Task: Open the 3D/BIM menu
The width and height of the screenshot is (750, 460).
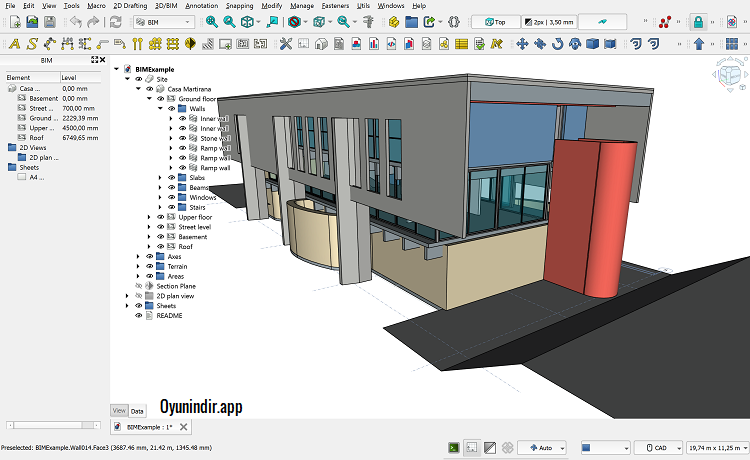Action: (x=166, y=6)
